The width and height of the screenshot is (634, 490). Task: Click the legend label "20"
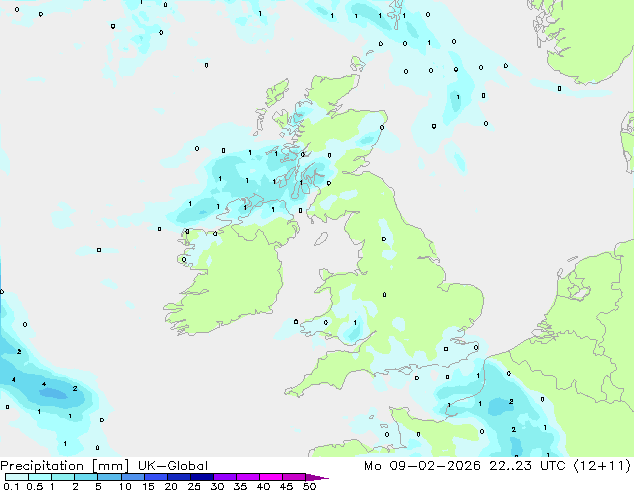[x=171, y=486]
